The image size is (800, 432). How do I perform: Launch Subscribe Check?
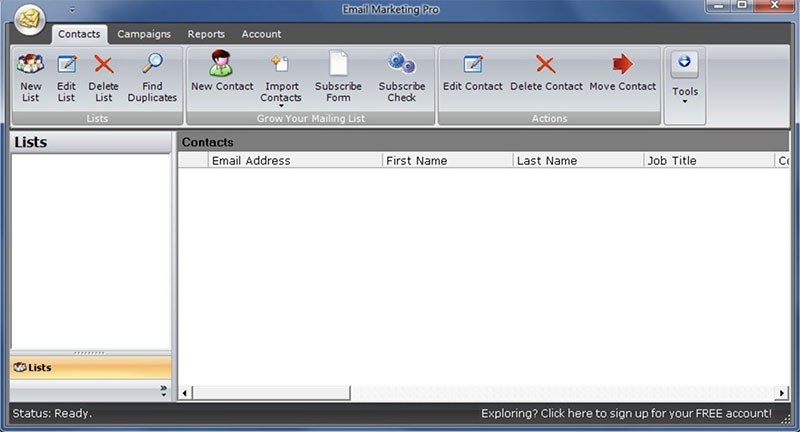click(402, 78)
